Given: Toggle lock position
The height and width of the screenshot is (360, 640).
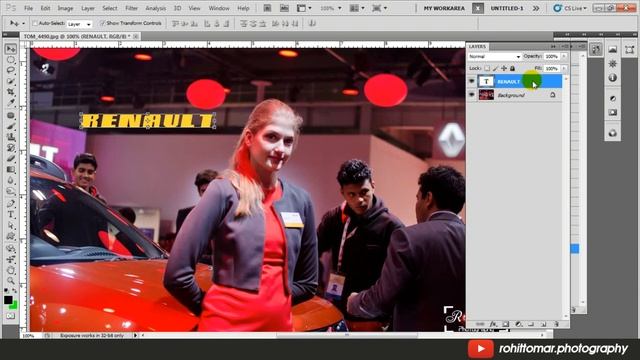Looking at the screenshot, I should (504, 69).
